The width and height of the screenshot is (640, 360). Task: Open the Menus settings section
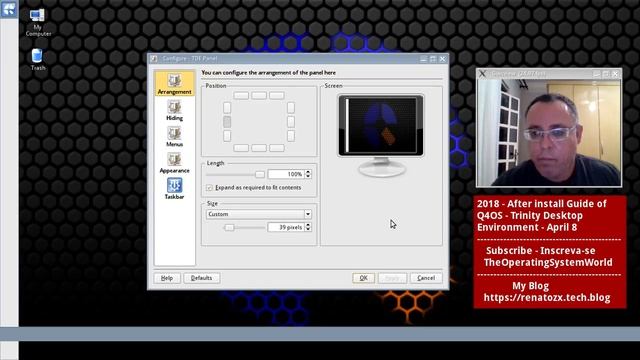pyautogui.click(x=174, y=137)
